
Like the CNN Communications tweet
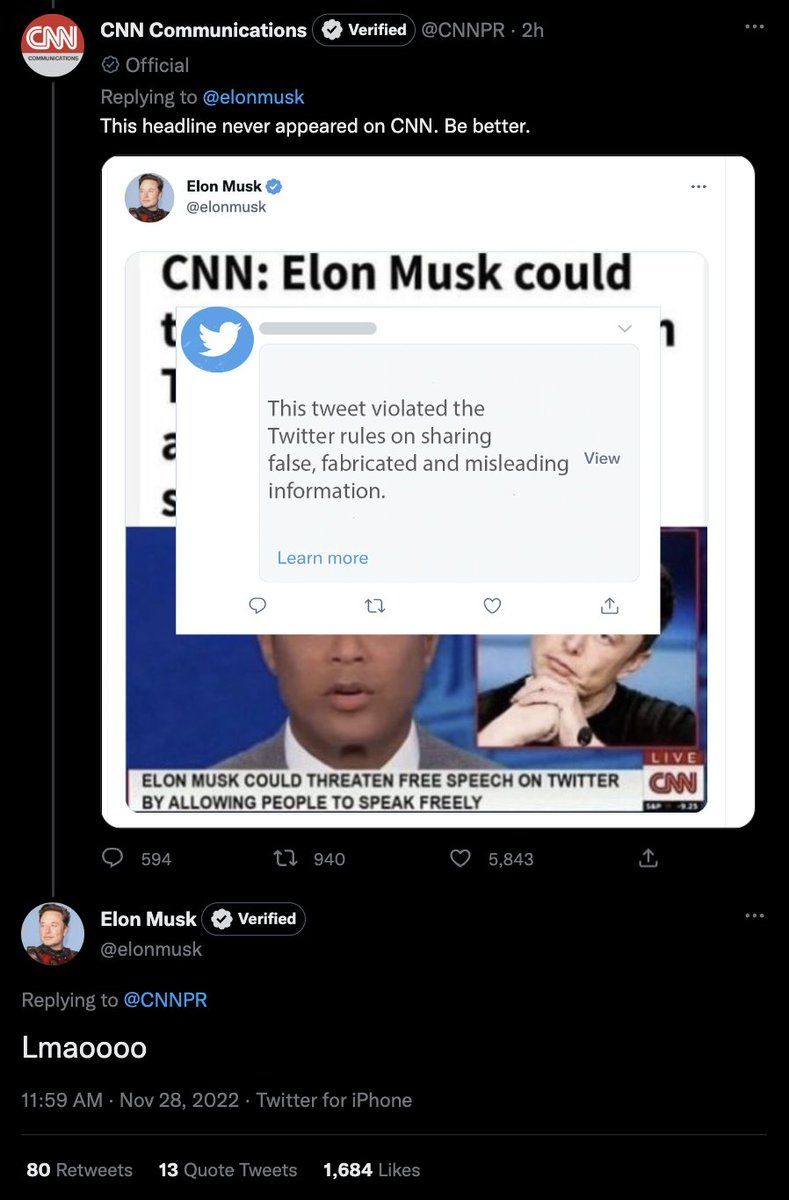coord(460,858)
